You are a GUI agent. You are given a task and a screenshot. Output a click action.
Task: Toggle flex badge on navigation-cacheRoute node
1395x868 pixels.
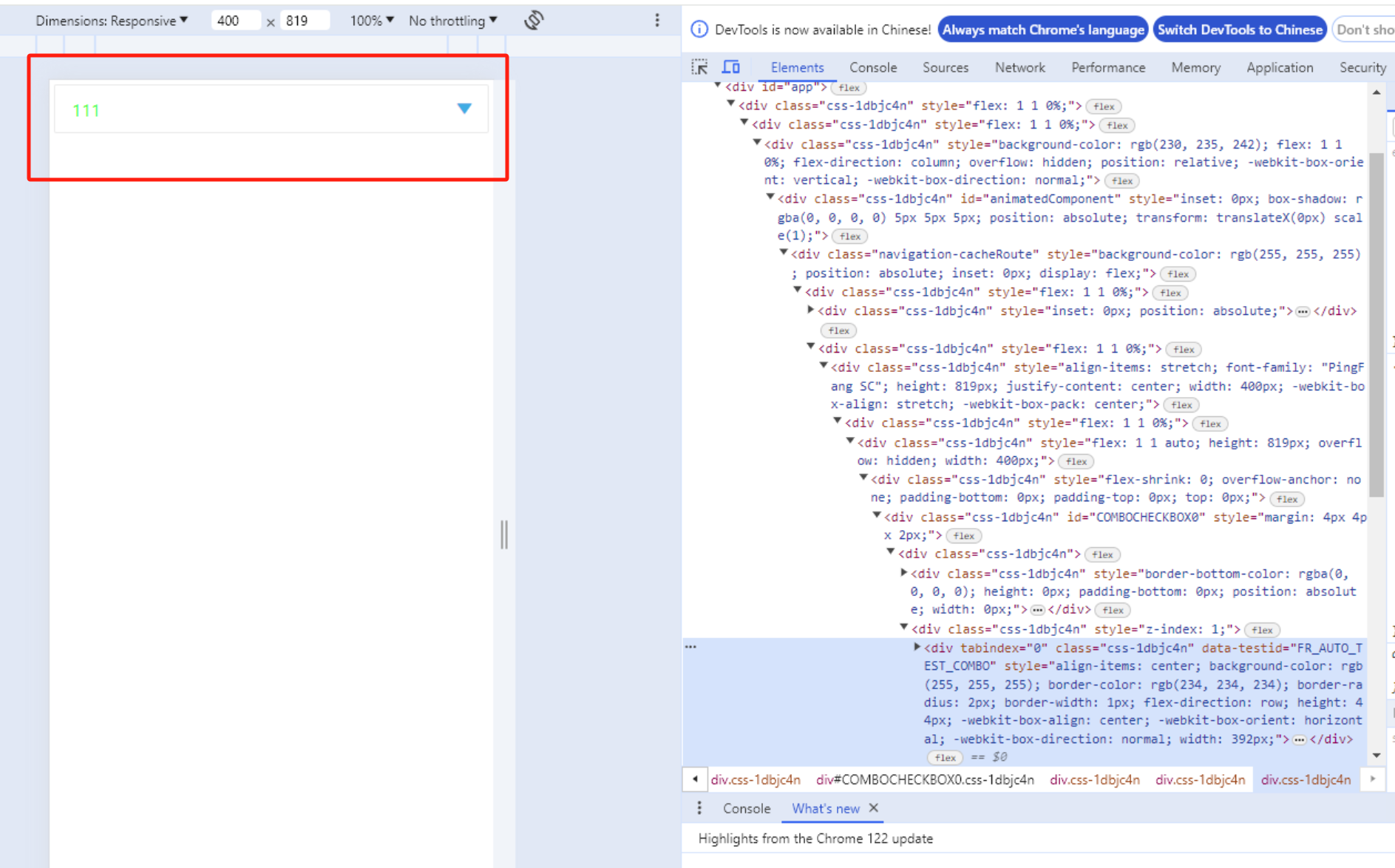[x=1178, y=274]
